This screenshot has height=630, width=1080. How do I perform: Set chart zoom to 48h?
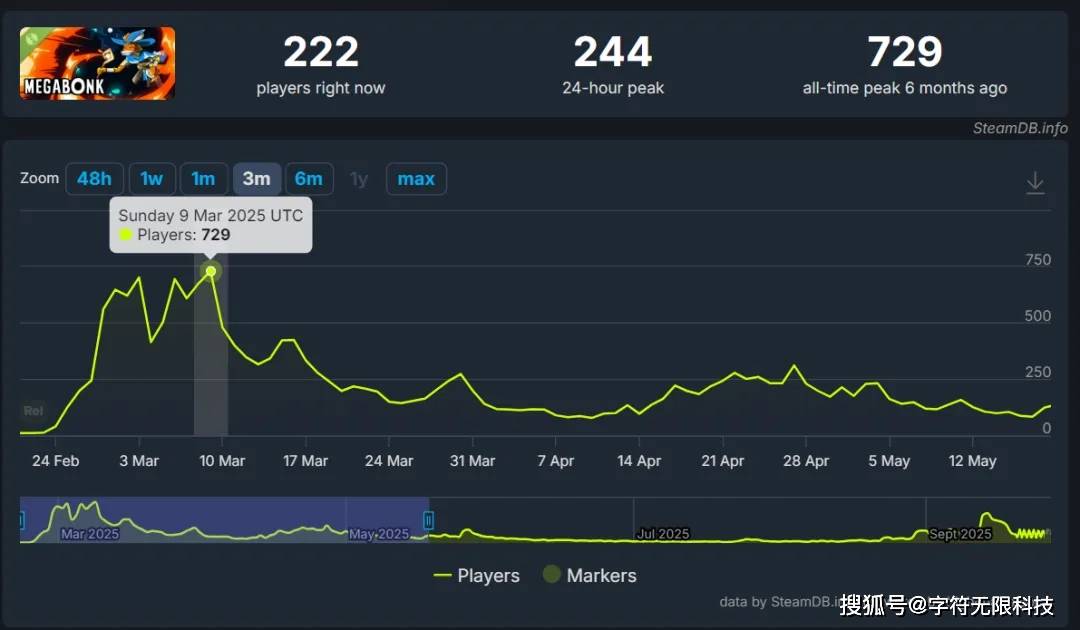tap(94, 179)
